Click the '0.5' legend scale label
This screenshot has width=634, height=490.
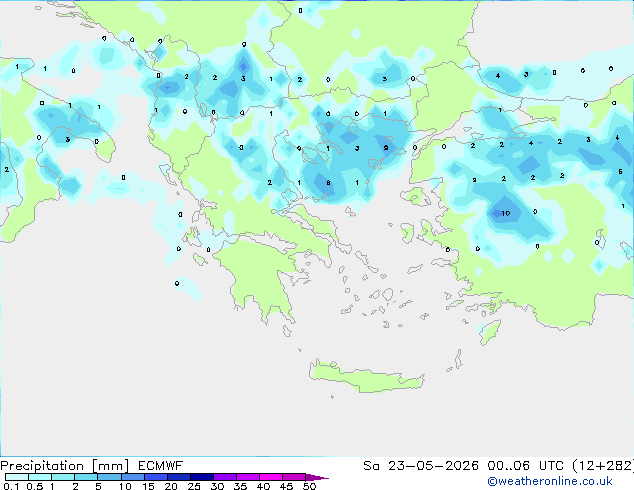[x=35, y=486]
